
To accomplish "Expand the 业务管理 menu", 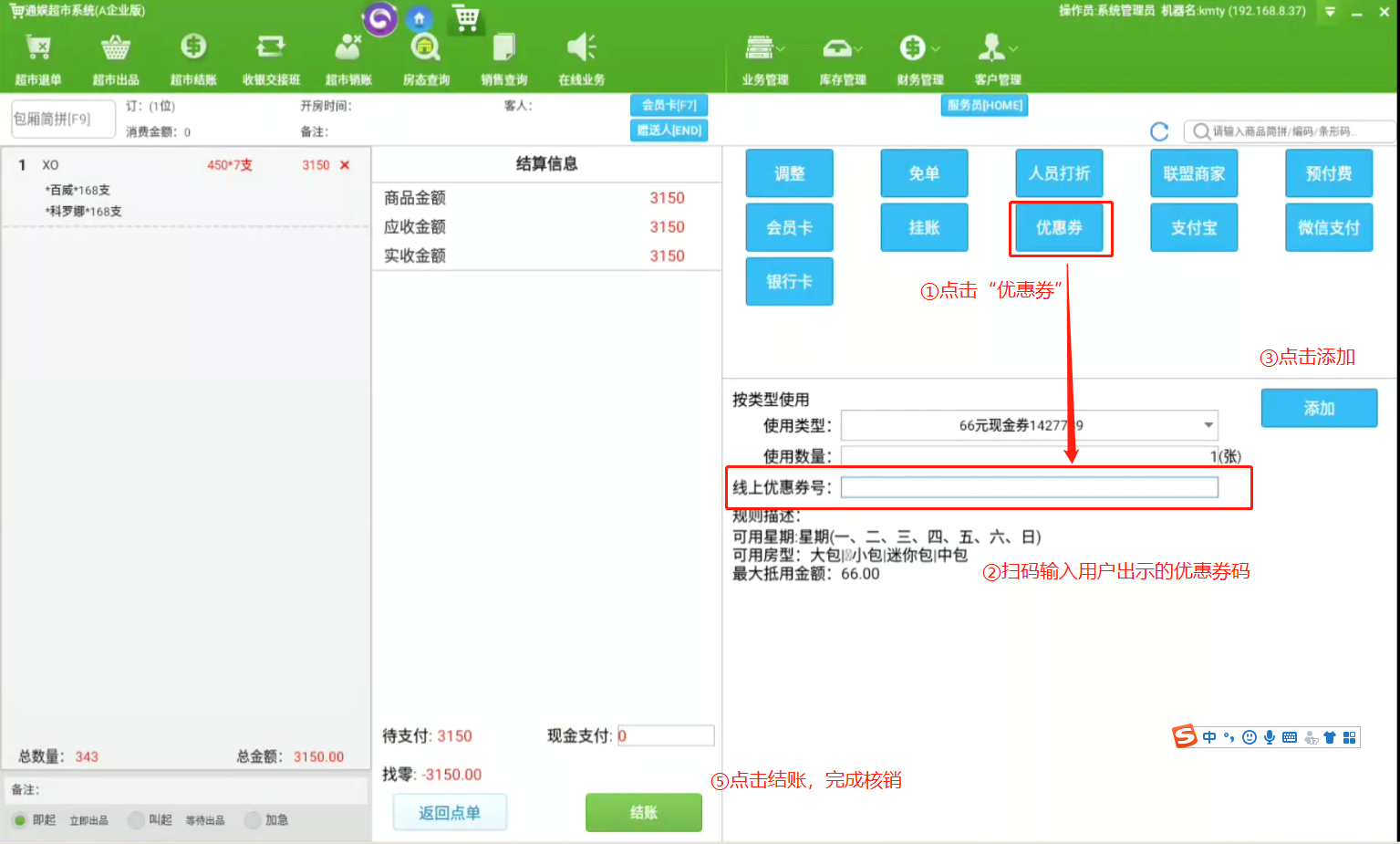I will 765,60.
